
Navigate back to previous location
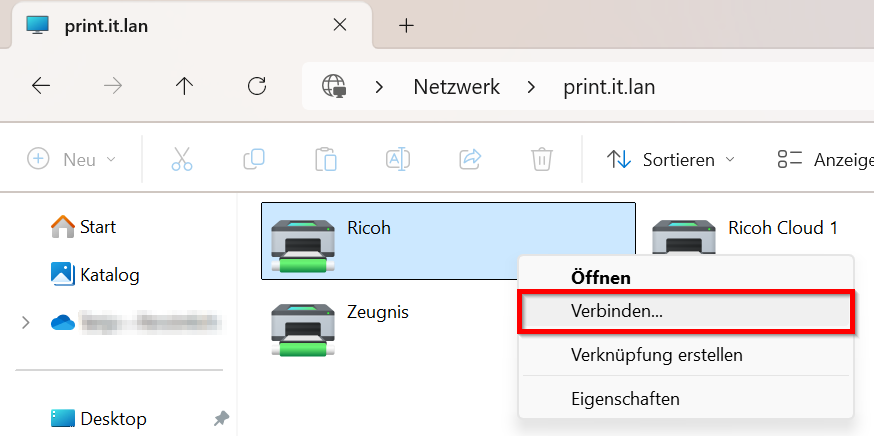(41, 86)
